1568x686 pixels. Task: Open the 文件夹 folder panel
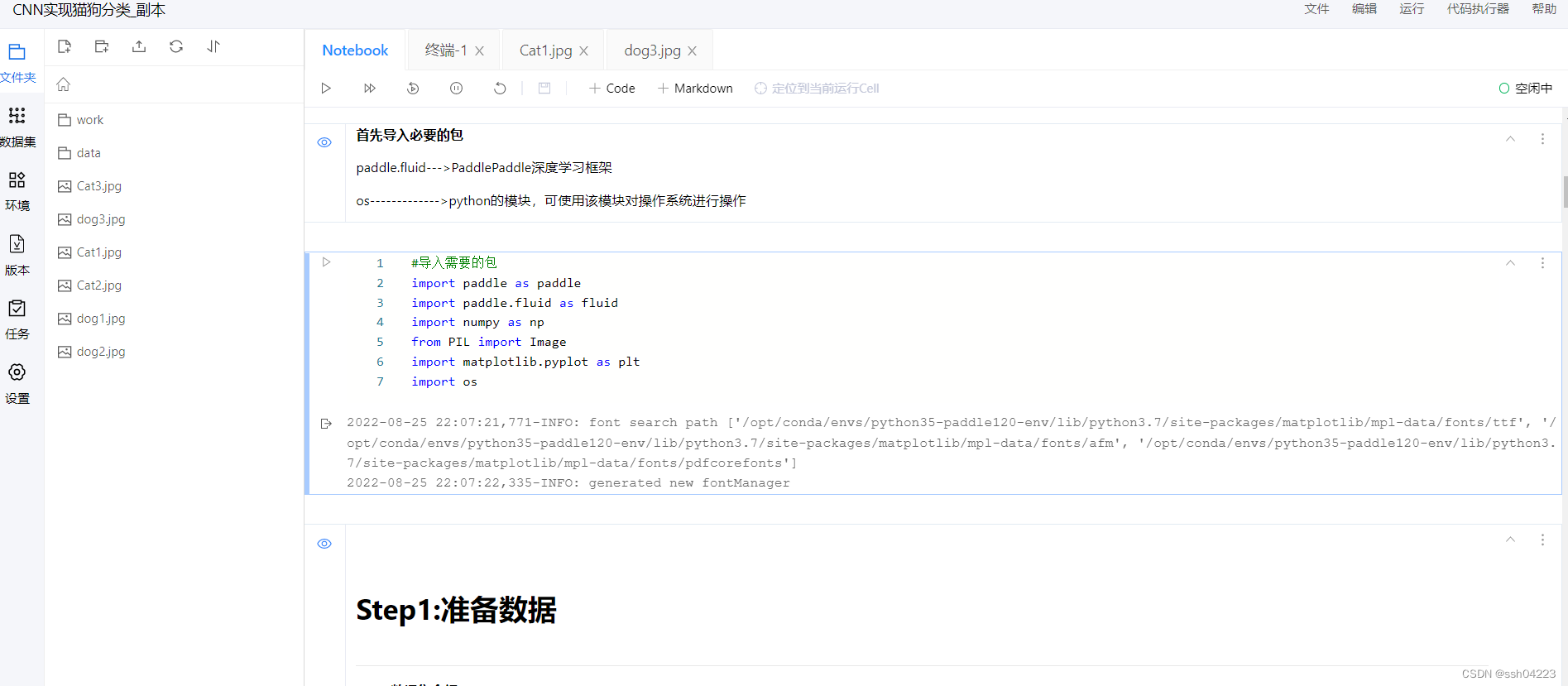(x=17, y=63)
